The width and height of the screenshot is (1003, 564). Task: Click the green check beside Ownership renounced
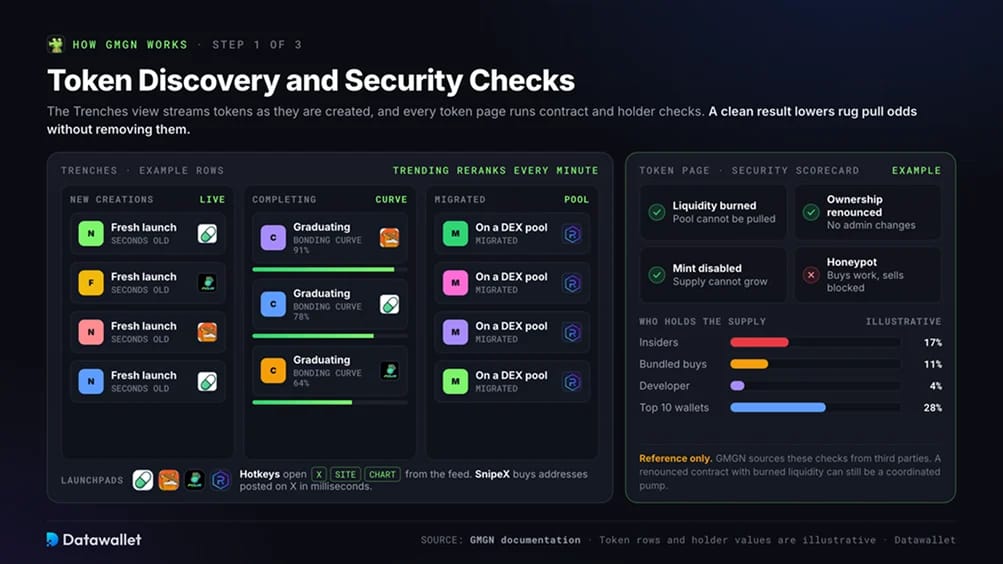click(811, 212)
